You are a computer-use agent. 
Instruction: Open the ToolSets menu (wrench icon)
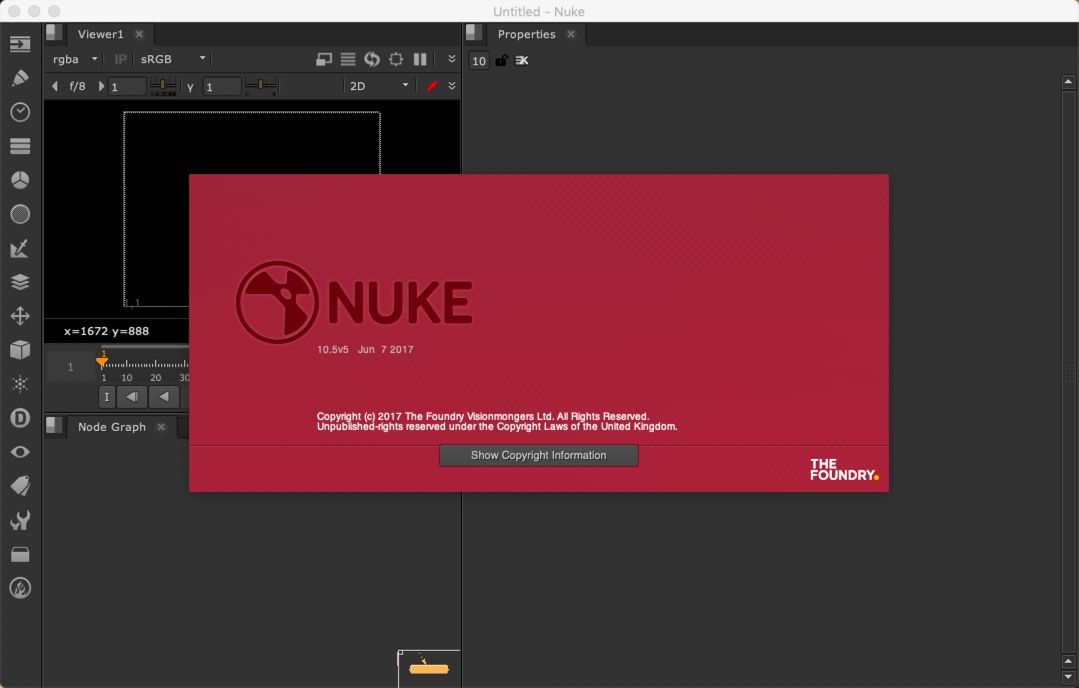[x=20, y=520]
